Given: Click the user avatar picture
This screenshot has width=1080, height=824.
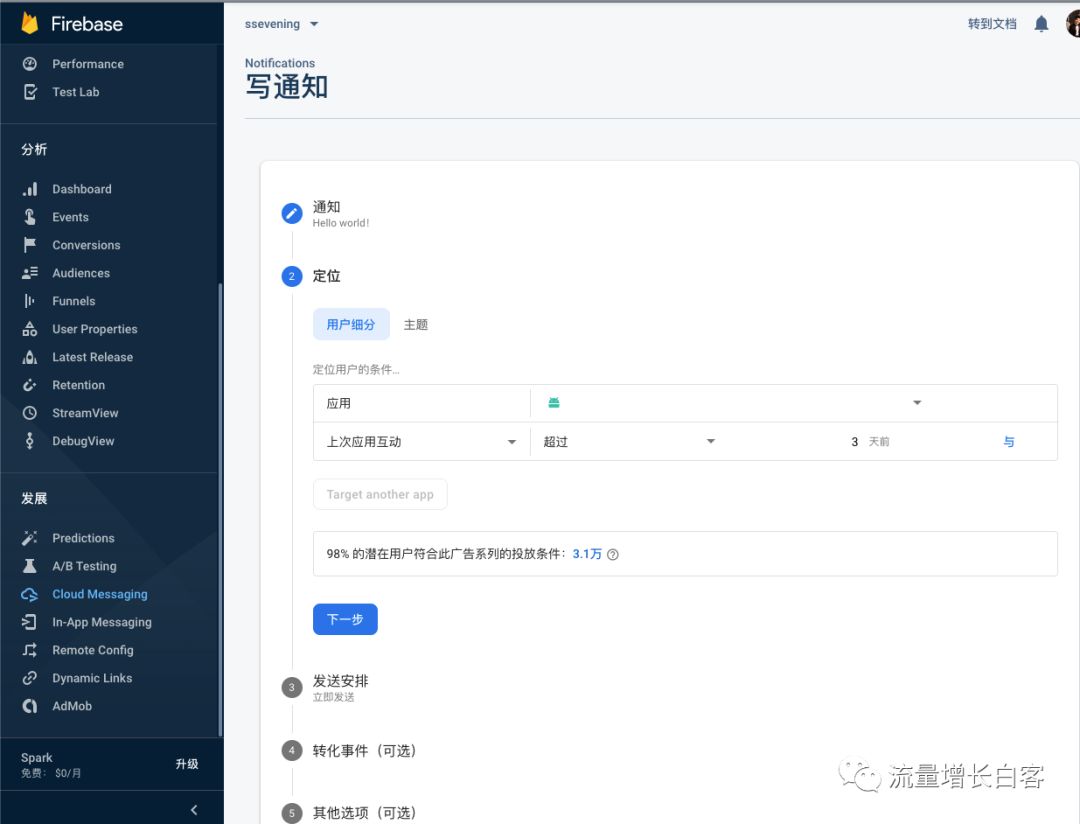Looking at the screenshot, I should tap(1072, 24).
